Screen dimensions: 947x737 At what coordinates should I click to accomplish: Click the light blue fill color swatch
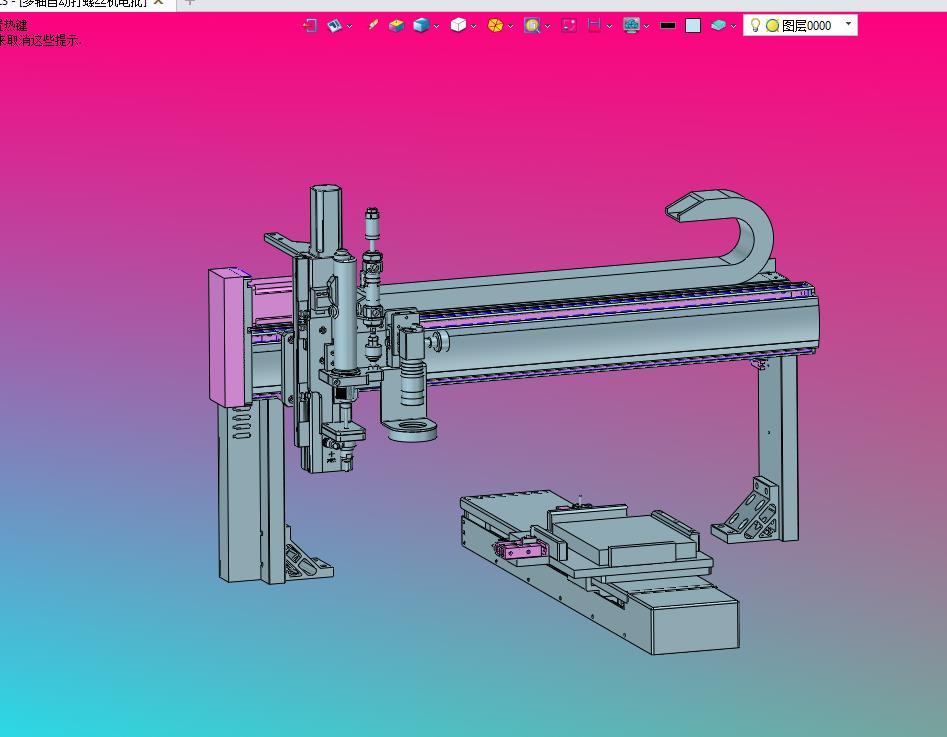tap(693, 25)
